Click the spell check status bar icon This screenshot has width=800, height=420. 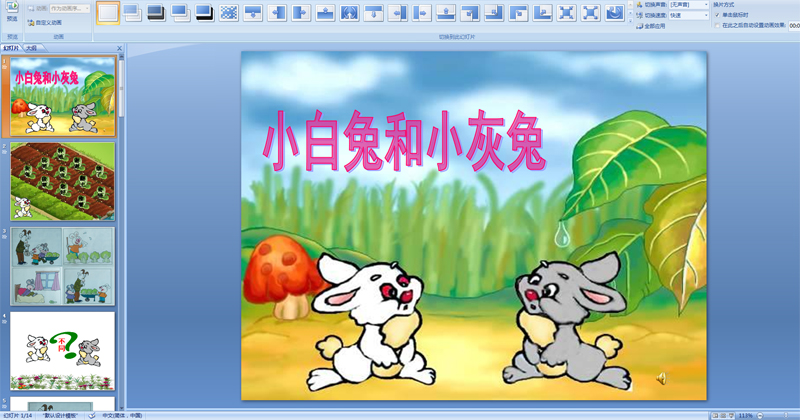pyautogui.click(x=91, y=416)
